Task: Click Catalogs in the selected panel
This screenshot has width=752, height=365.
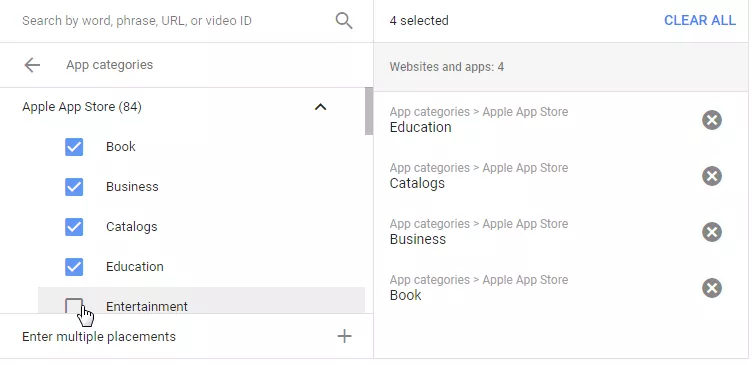Action: coord(417,183)
